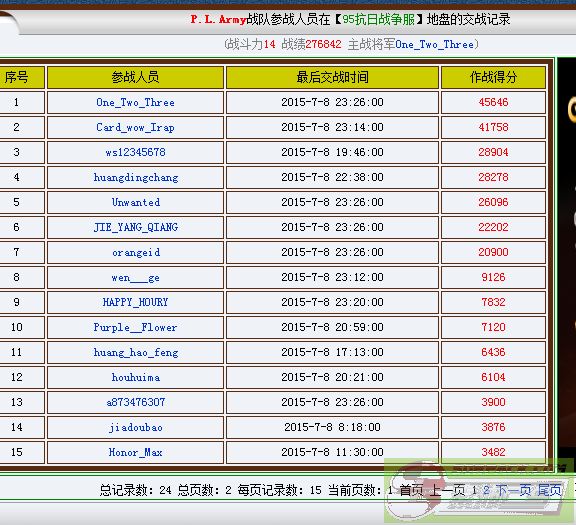The height and width of the screenshot is (525, 576).
Task: Open houhuima player profile
Action: [136, 377]
